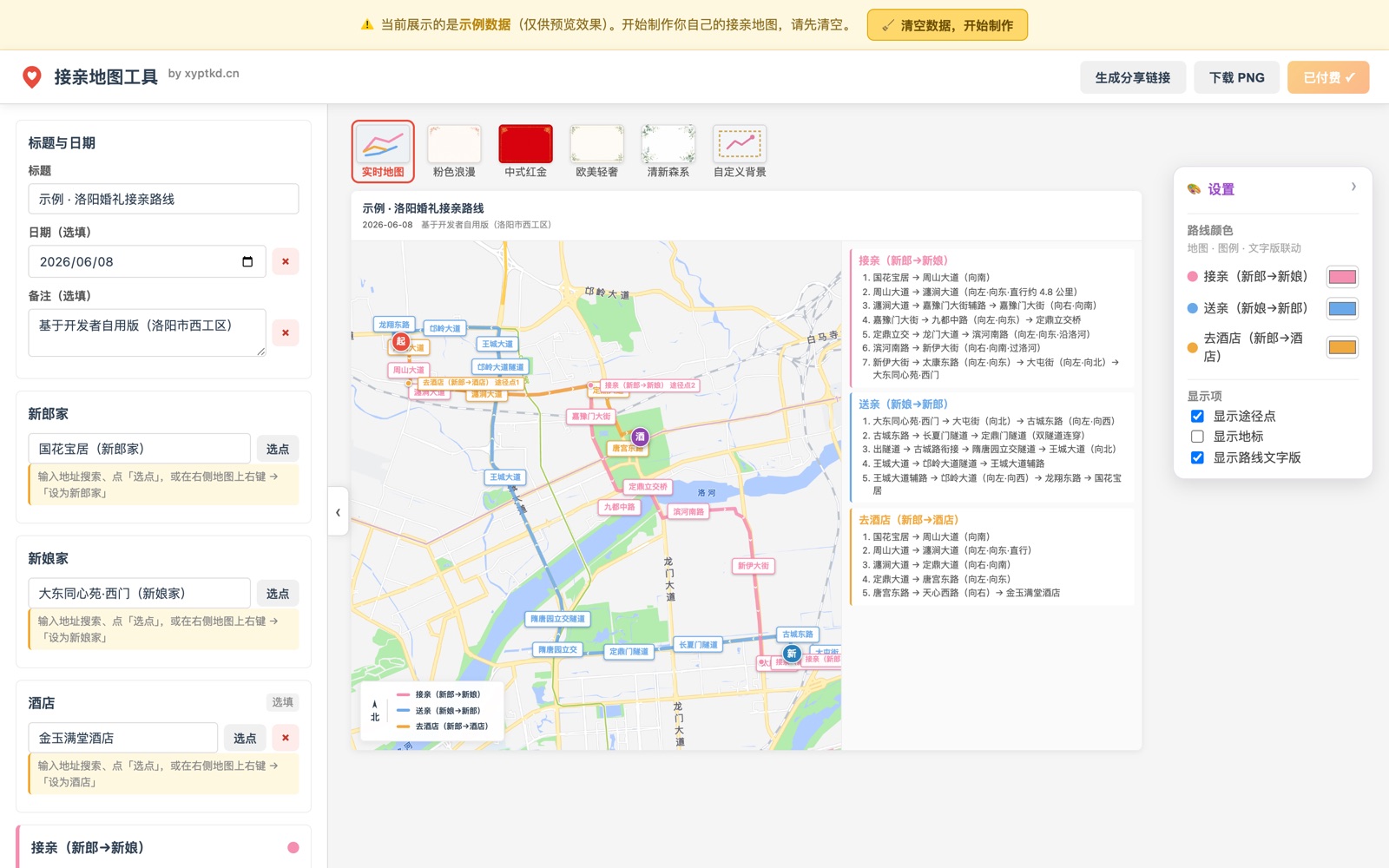The image size is (1389, 868).
Task: Click the red heart map logo
Action: tap(32, 77)
